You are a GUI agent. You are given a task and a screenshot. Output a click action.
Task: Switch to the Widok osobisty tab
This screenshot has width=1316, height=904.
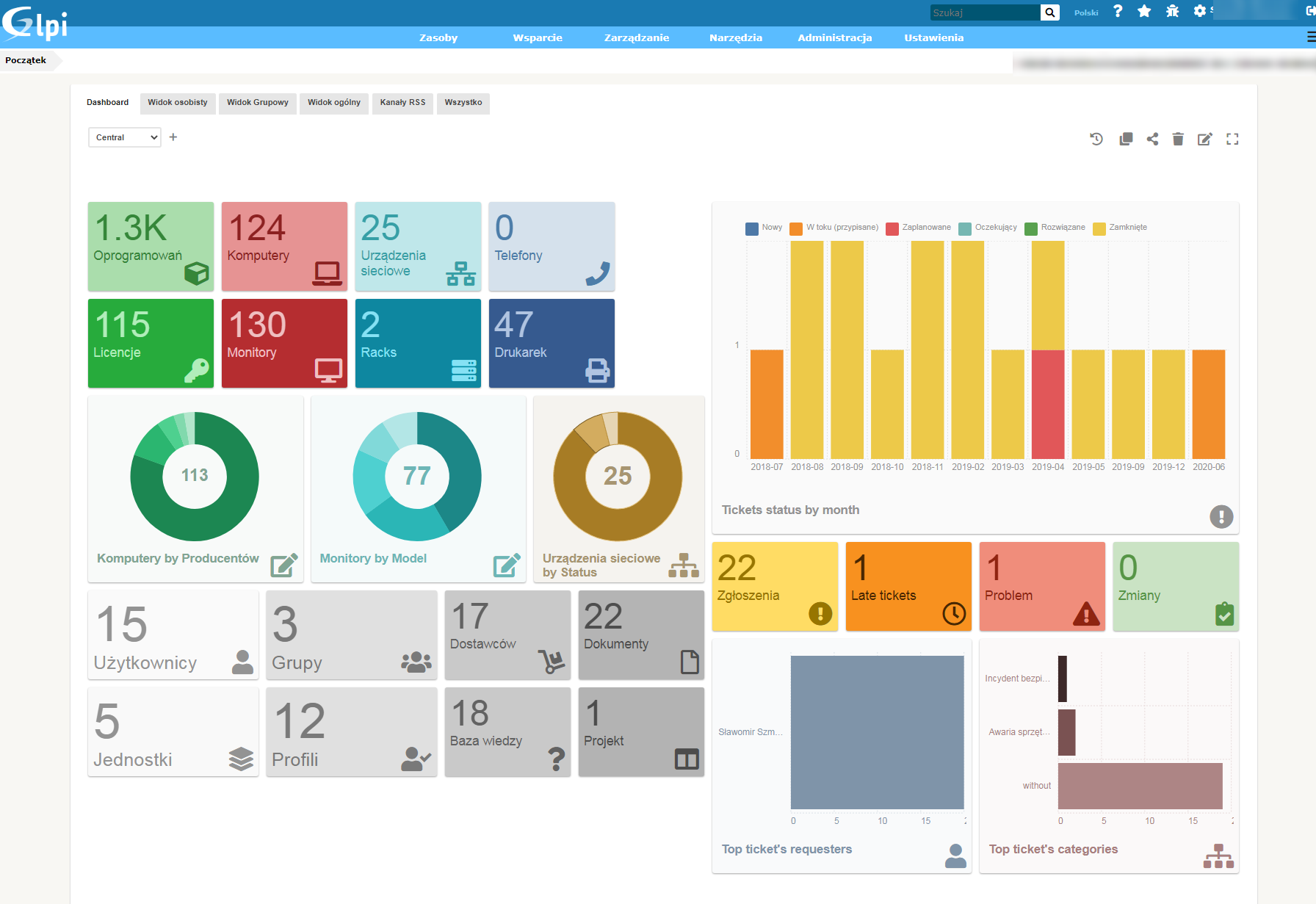pos(178,103)
